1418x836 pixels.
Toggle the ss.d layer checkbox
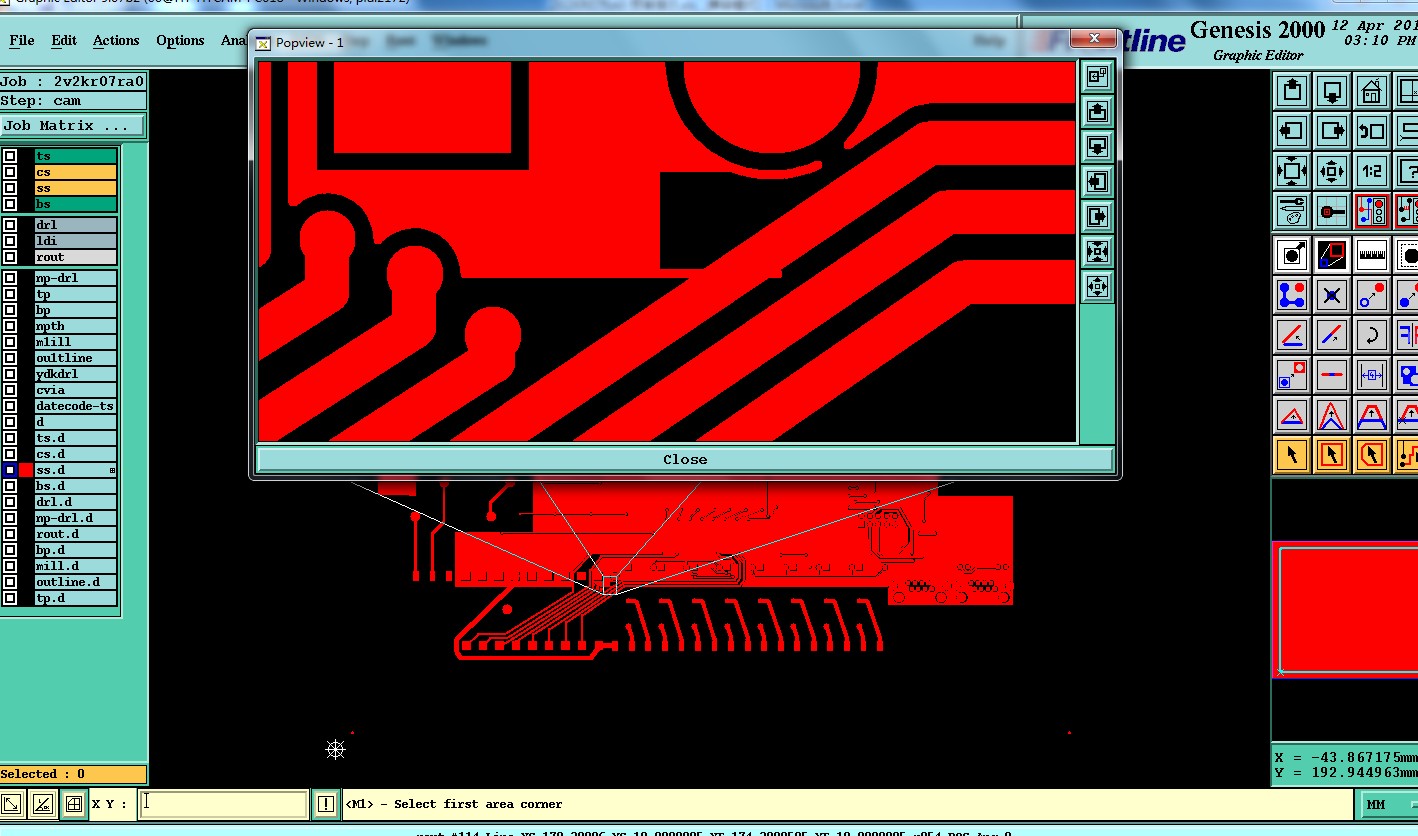tap(10, 470)
